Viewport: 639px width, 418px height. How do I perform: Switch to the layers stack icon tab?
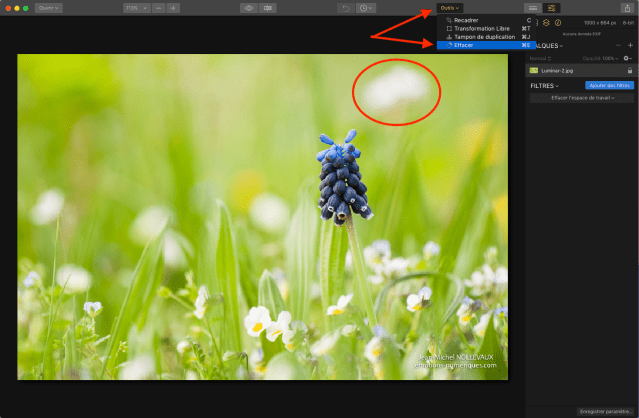pos(546,23)
